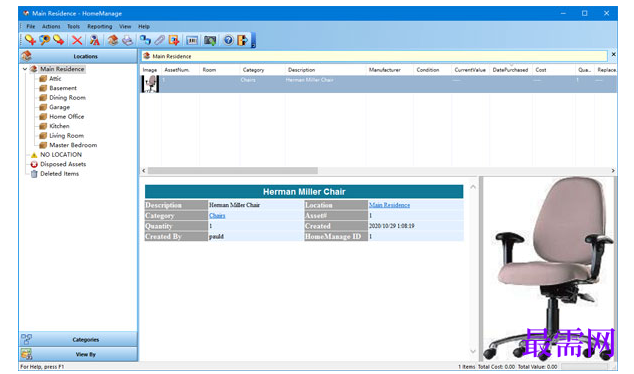
Task: Click the Categories panel icon
Action: pyautogui.click(x=27, y=339)
